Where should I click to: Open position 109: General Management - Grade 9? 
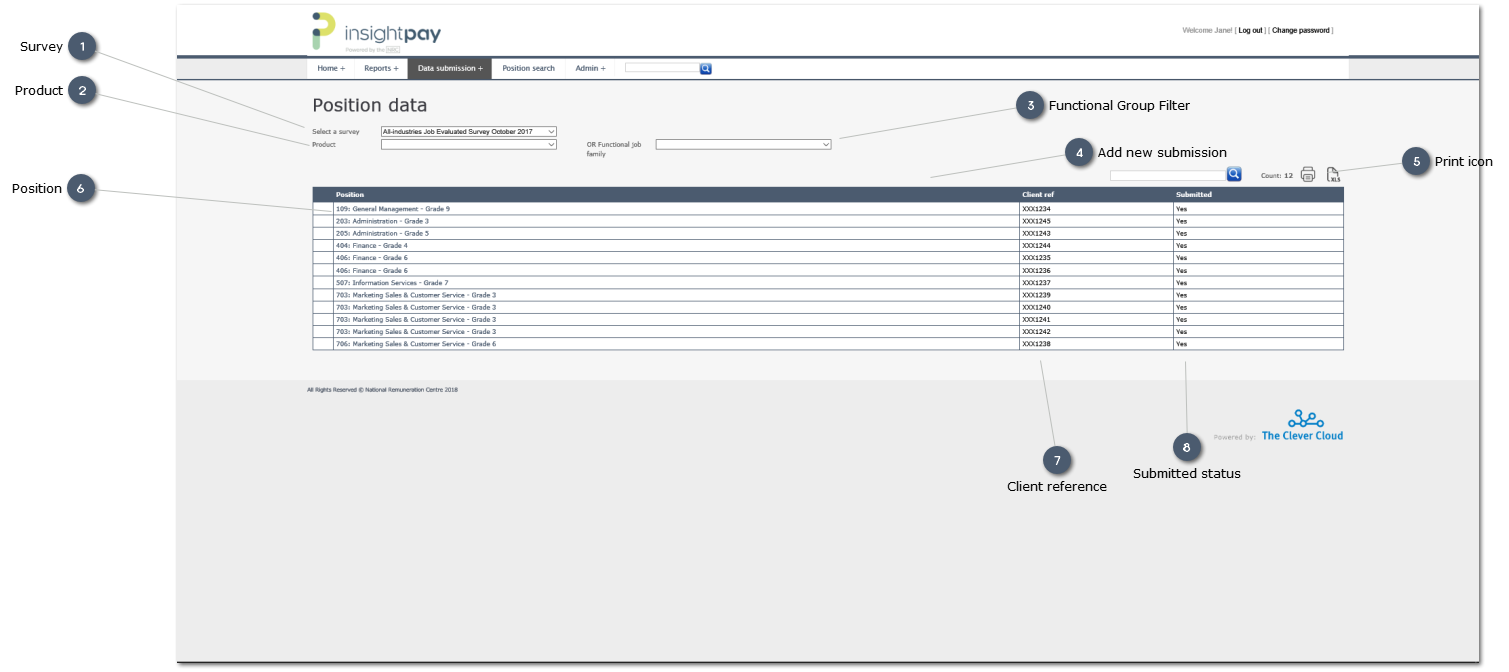(x=393, y=209)
